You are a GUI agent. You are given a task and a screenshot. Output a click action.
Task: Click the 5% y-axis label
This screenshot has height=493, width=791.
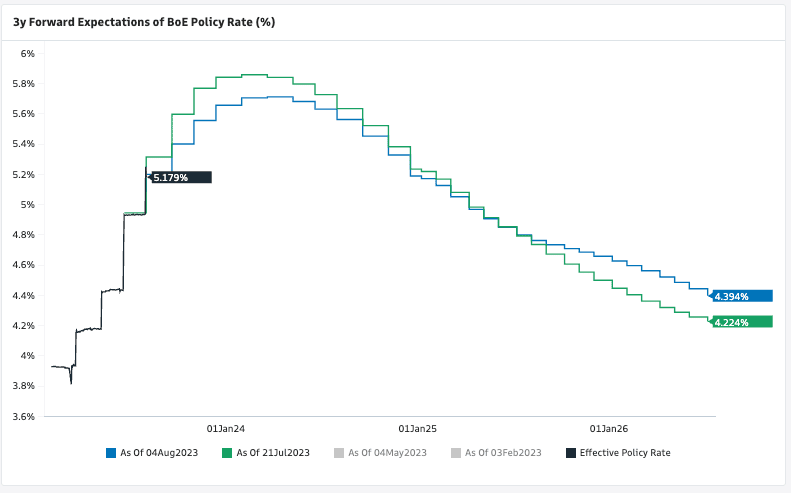click(28, 204)
